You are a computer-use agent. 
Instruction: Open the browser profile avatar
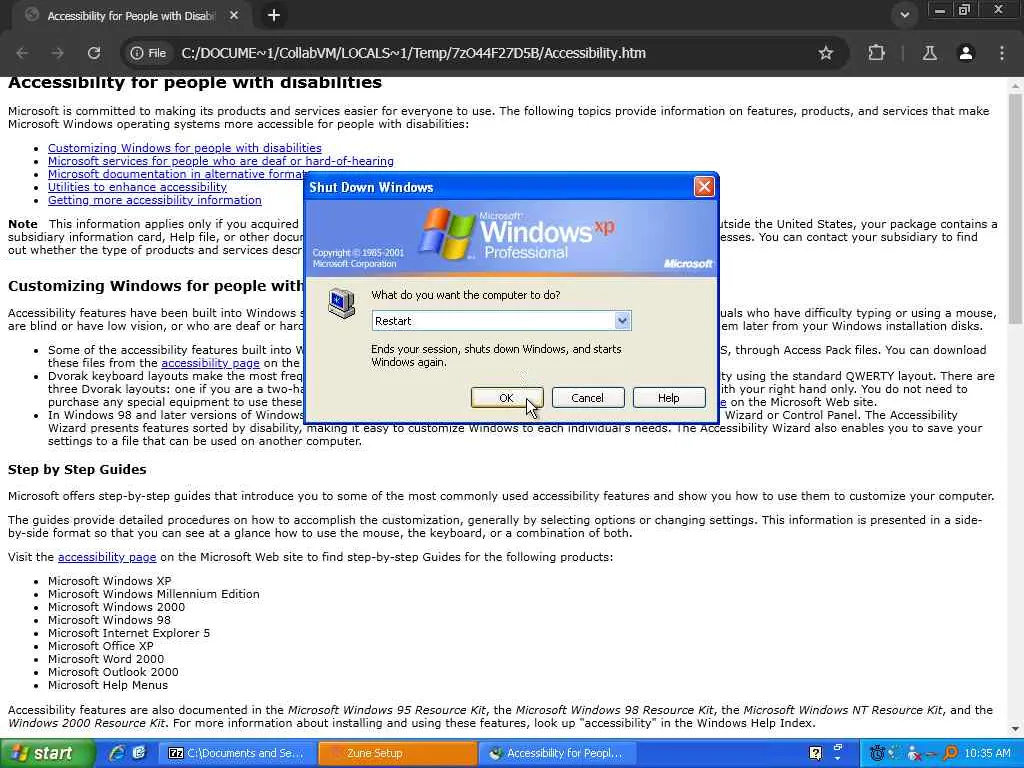pyautogui.click(x=965, y=53)
